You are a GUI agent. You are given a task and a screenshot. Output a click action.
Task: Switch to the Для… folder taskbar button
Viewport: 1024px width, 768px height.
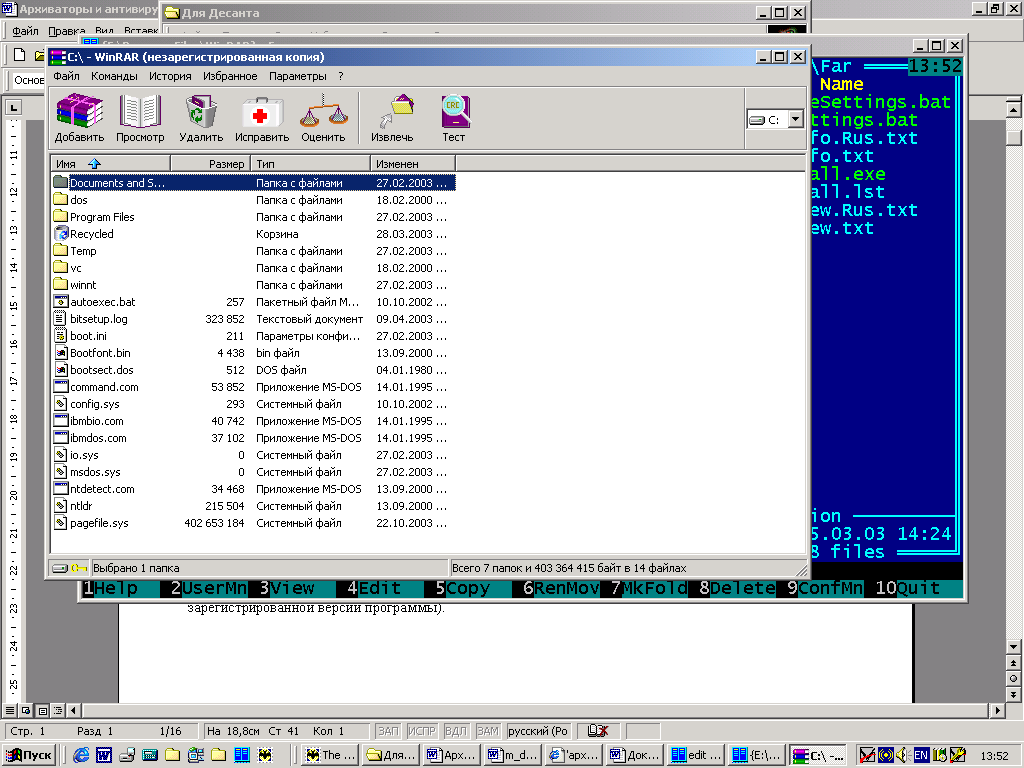click(391, 755)
